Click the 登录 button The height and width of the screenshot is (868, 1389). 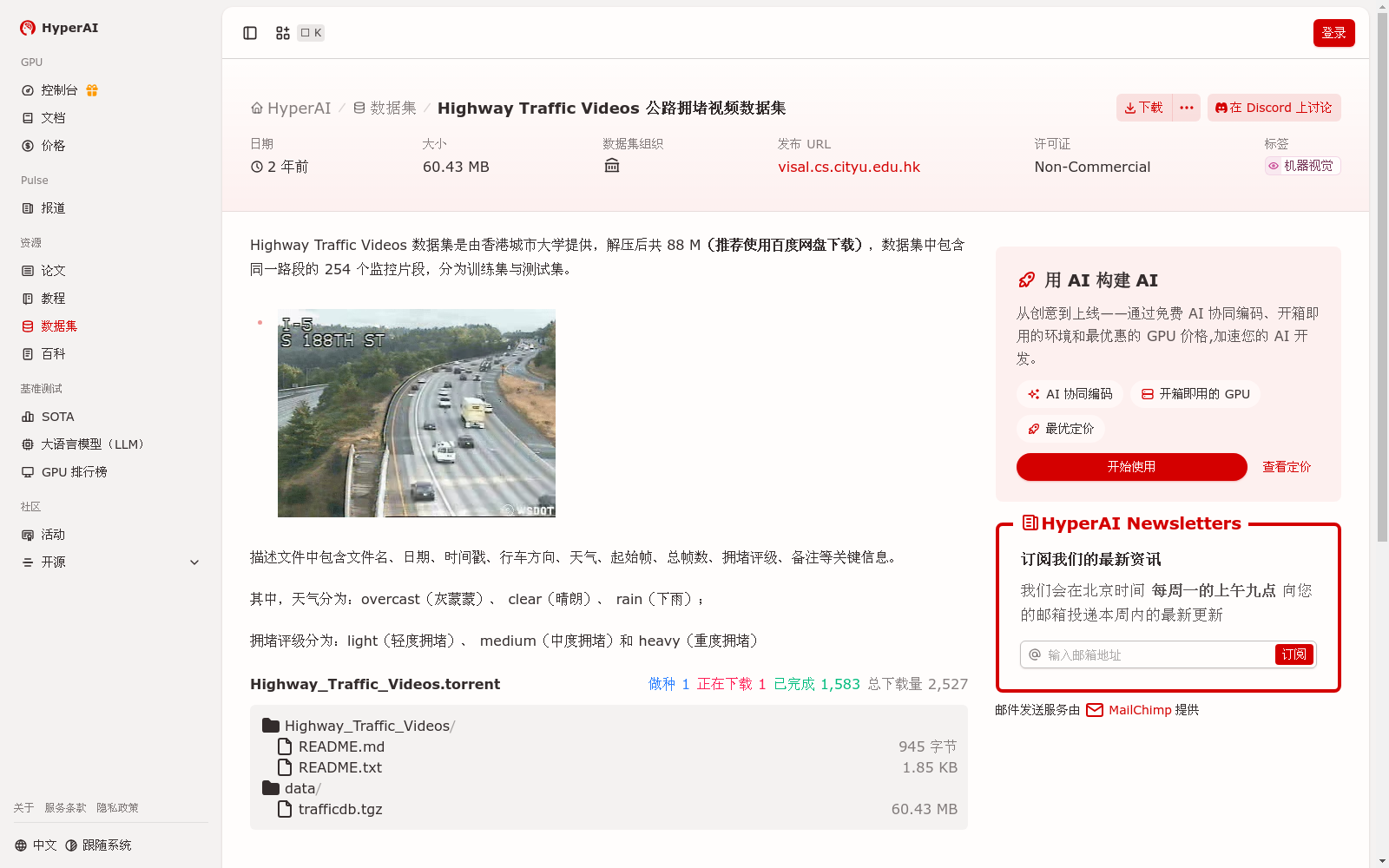[1333, 33]
